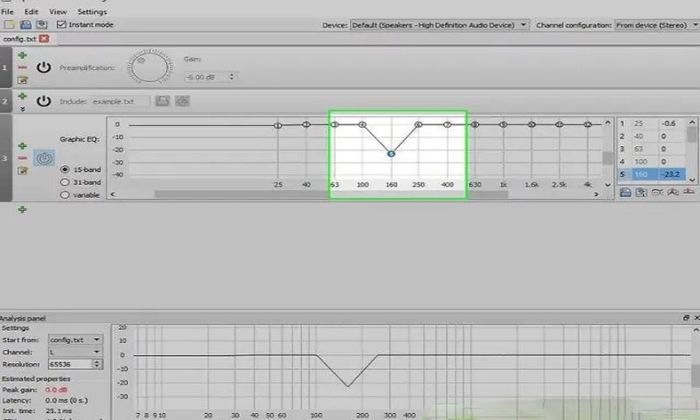
Task: Click the EQ graph vertical scrollbar thumb
Action: point(608,158)
